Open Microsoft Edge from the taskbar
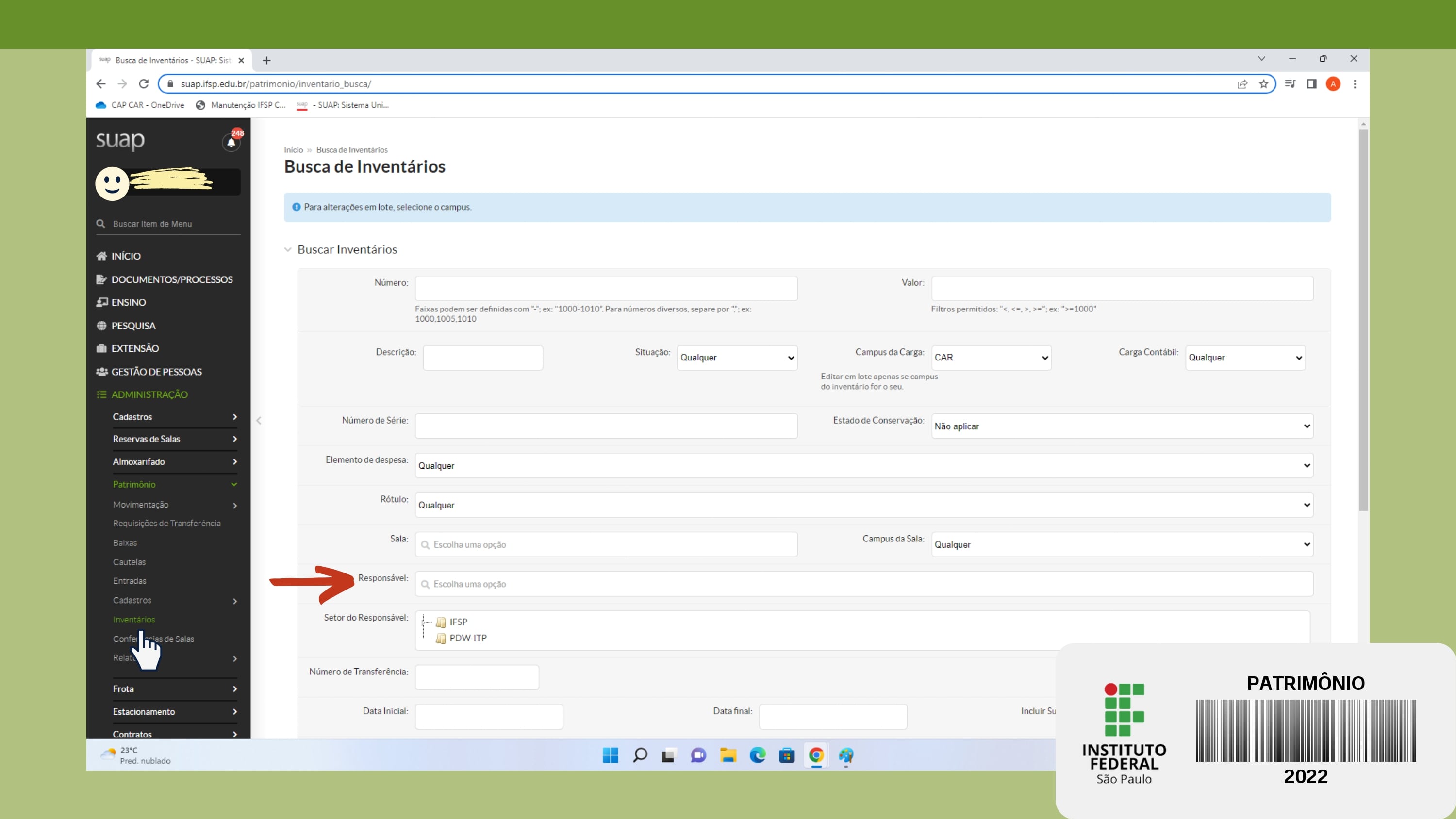 point(758,755)
